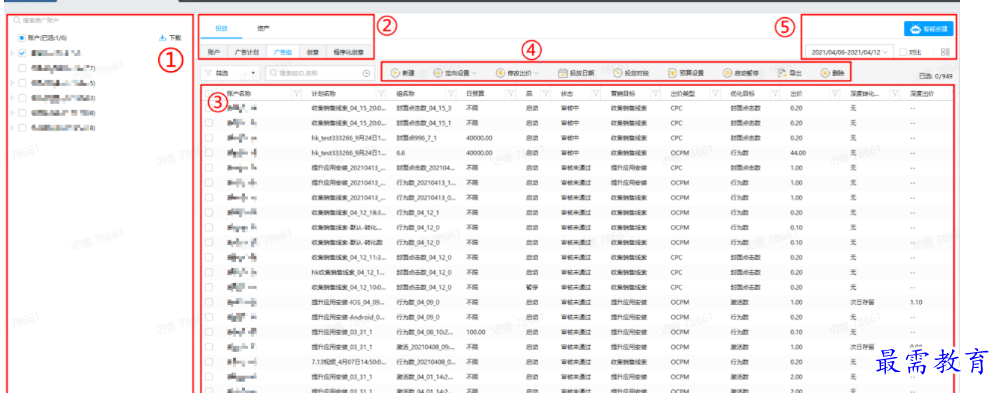This screenshot has width=997, height=393.
Task: Click plan name 提升应用安装-IOS_04_09
Action: point(348,301)
